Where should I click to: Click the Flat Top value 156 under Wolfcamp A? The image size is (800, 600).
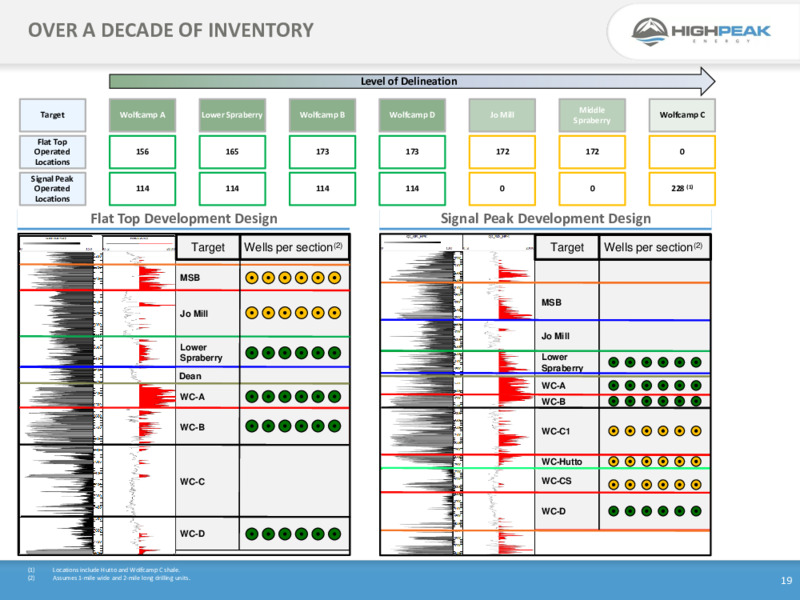[142, 152]
